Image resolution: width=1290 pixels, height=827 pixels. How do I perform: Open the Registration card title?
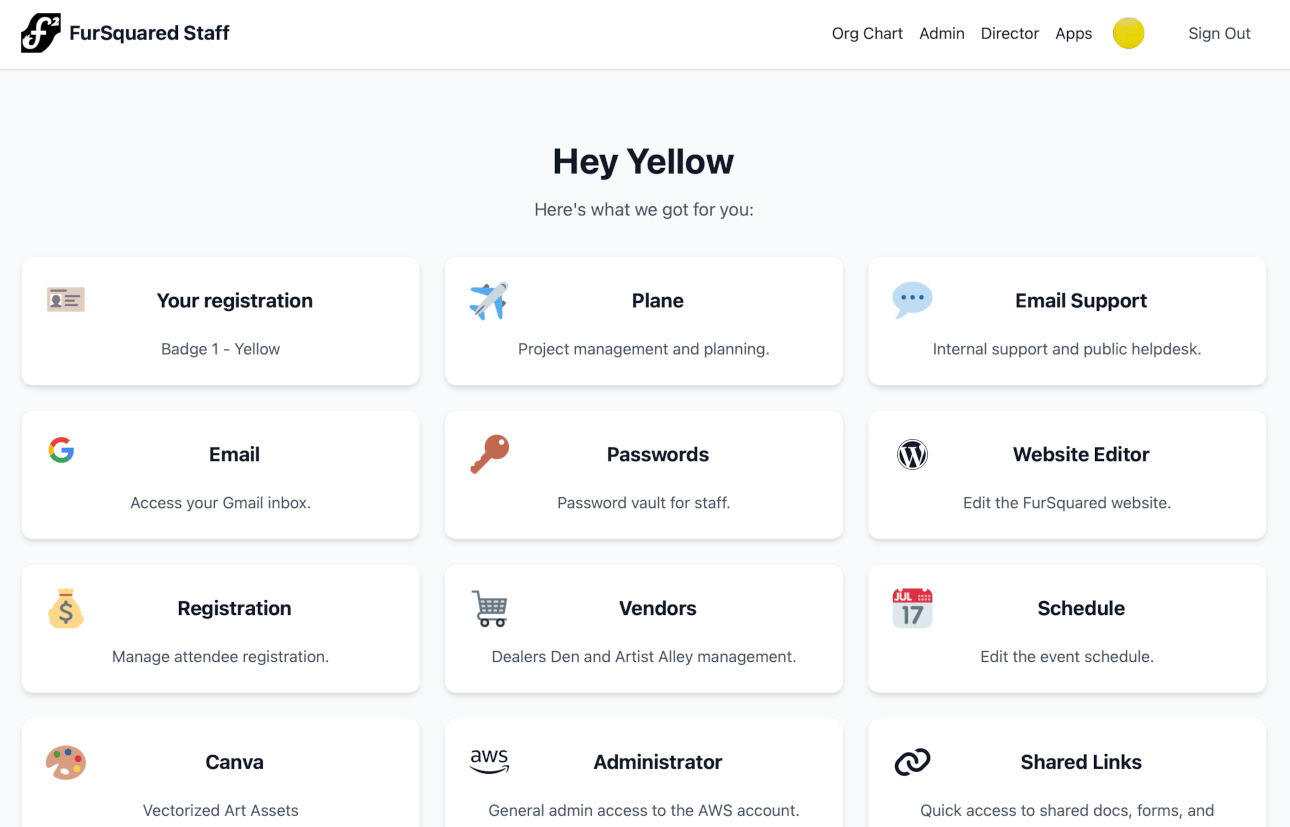click(x=234, y=609)
